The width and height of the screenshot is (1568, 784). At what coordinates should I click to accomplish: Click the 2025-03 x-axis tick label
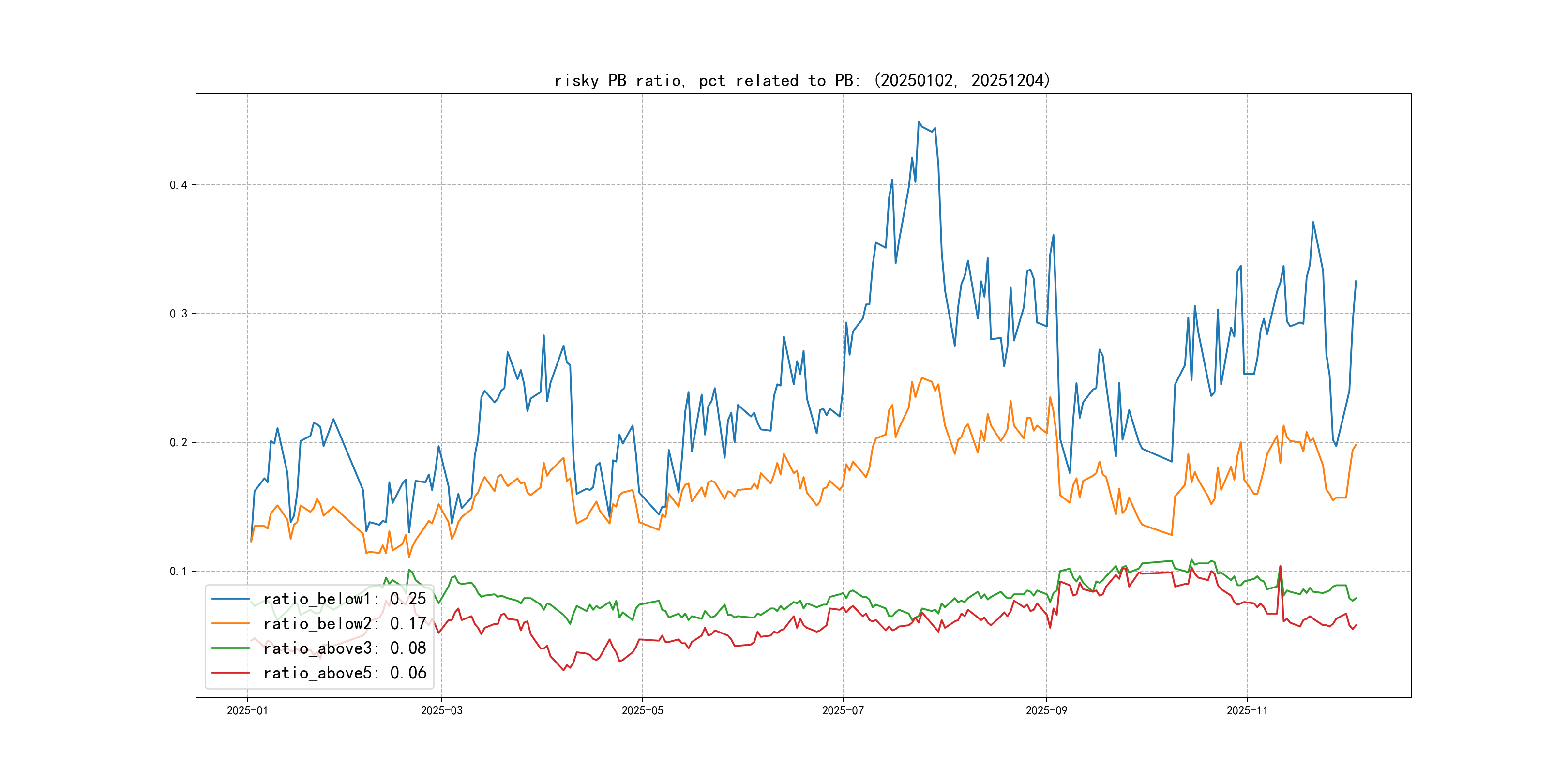(x=441, y=710)
